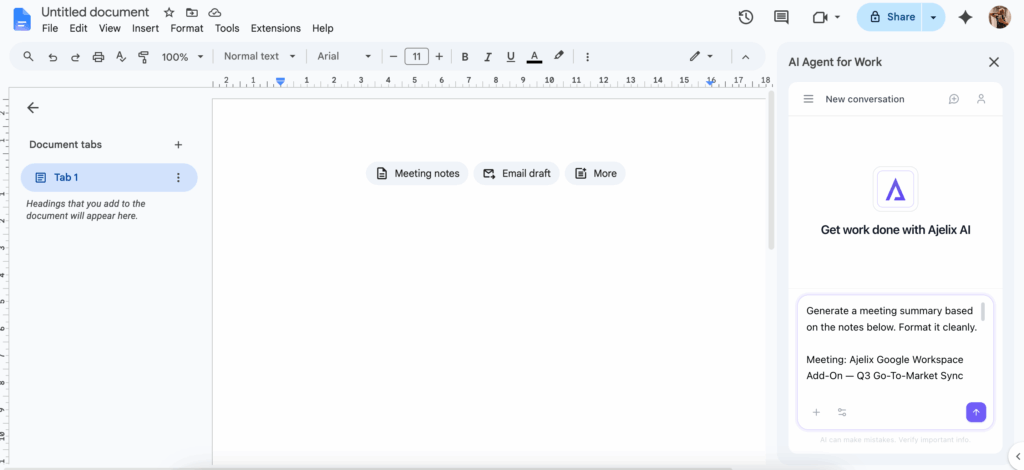This screenshot has height=470, width=1024.
Task: Click the search menus magnifier icon
Action: point(28,57)
